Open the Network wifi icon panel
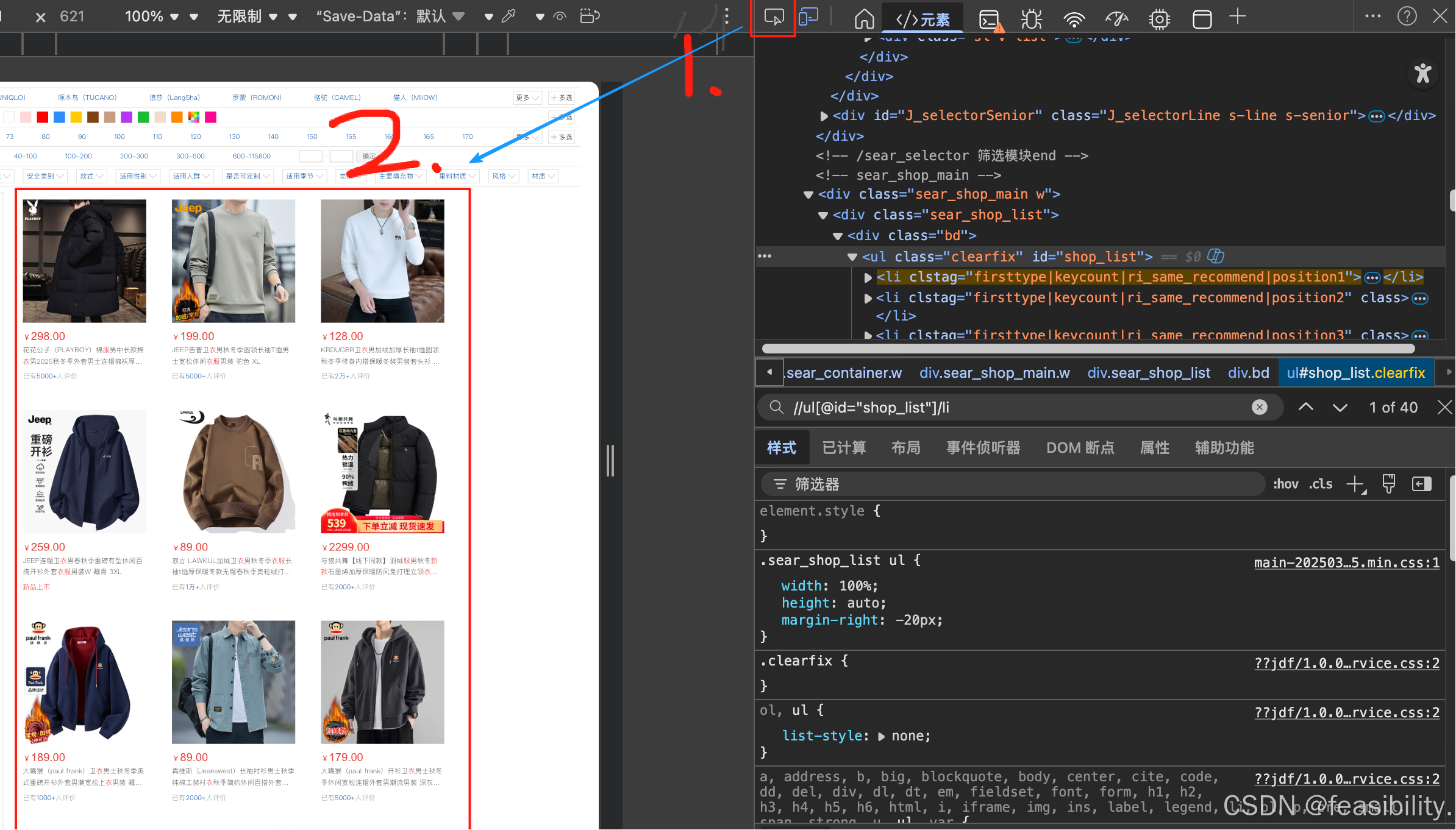This screenshot has height=830, width=1456. tap(1074, 20)
